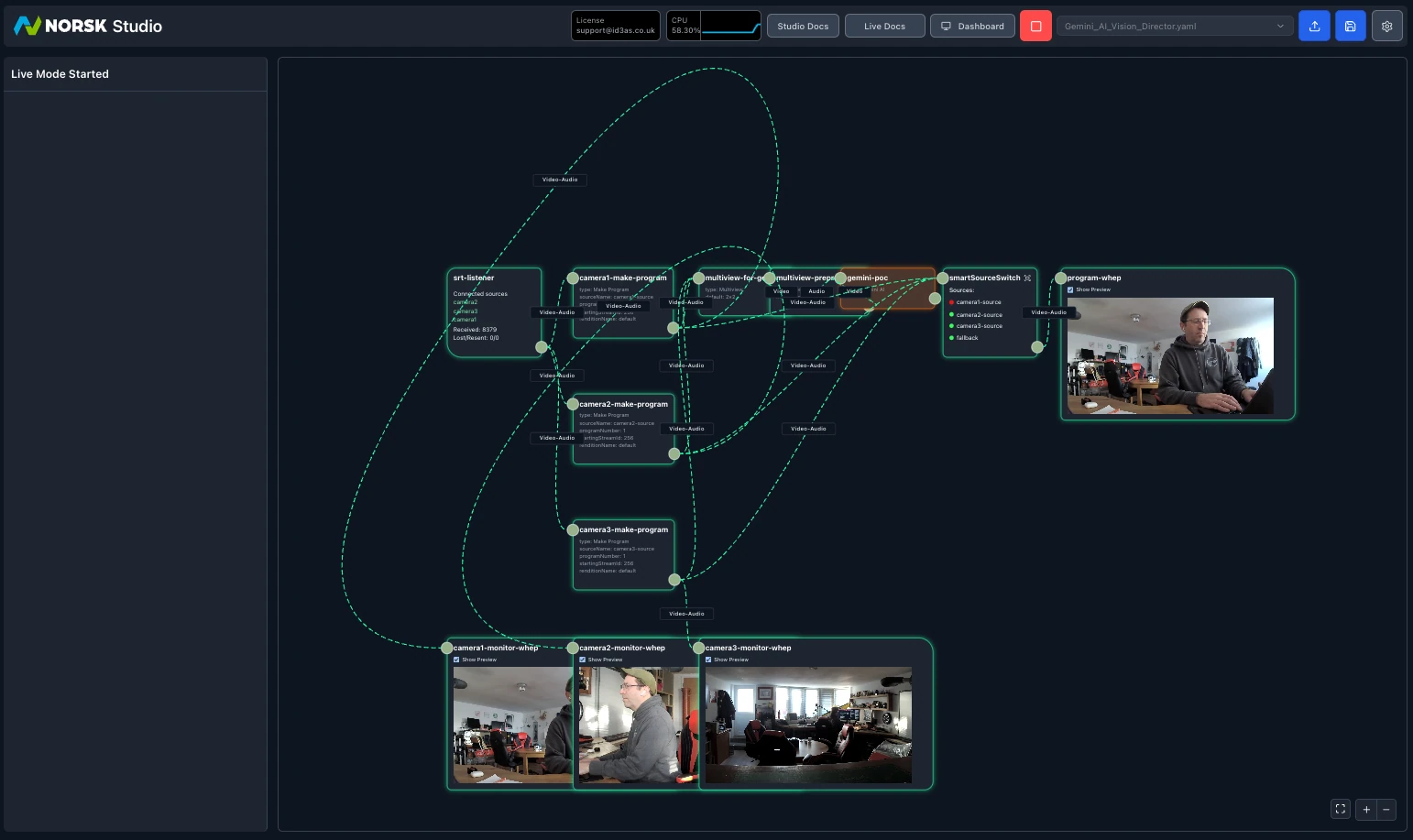Image resolution: width=1413 pixels, height=840 pixels.
Task: Select the camera3-monitor-whep video preview
Action: 808,725
